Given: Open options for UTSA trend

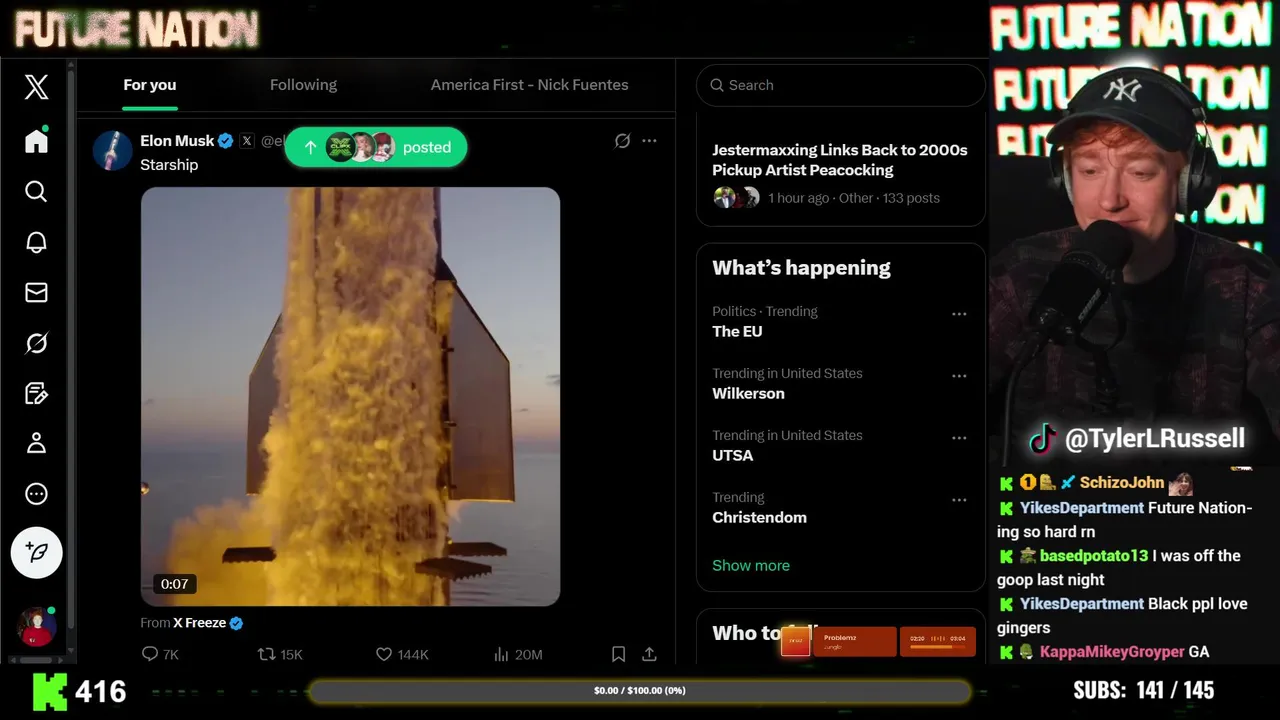Looking at the screenshot, I should (x=959, y=438).
